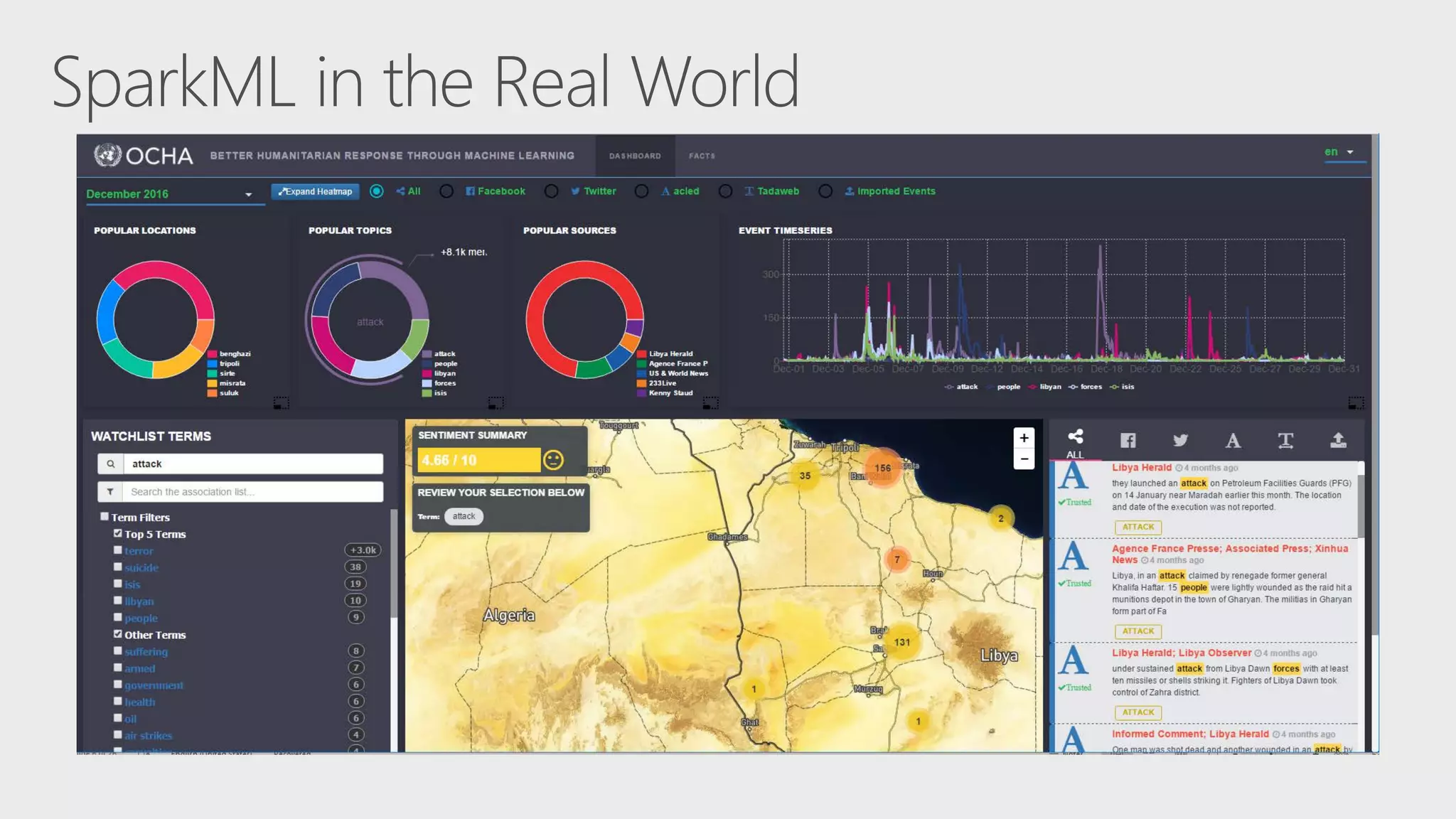Image resolution: width=1456 pixels, height=819 pixels.
Task: Zoom in on the map with plus
Action: pos(1024,438)
